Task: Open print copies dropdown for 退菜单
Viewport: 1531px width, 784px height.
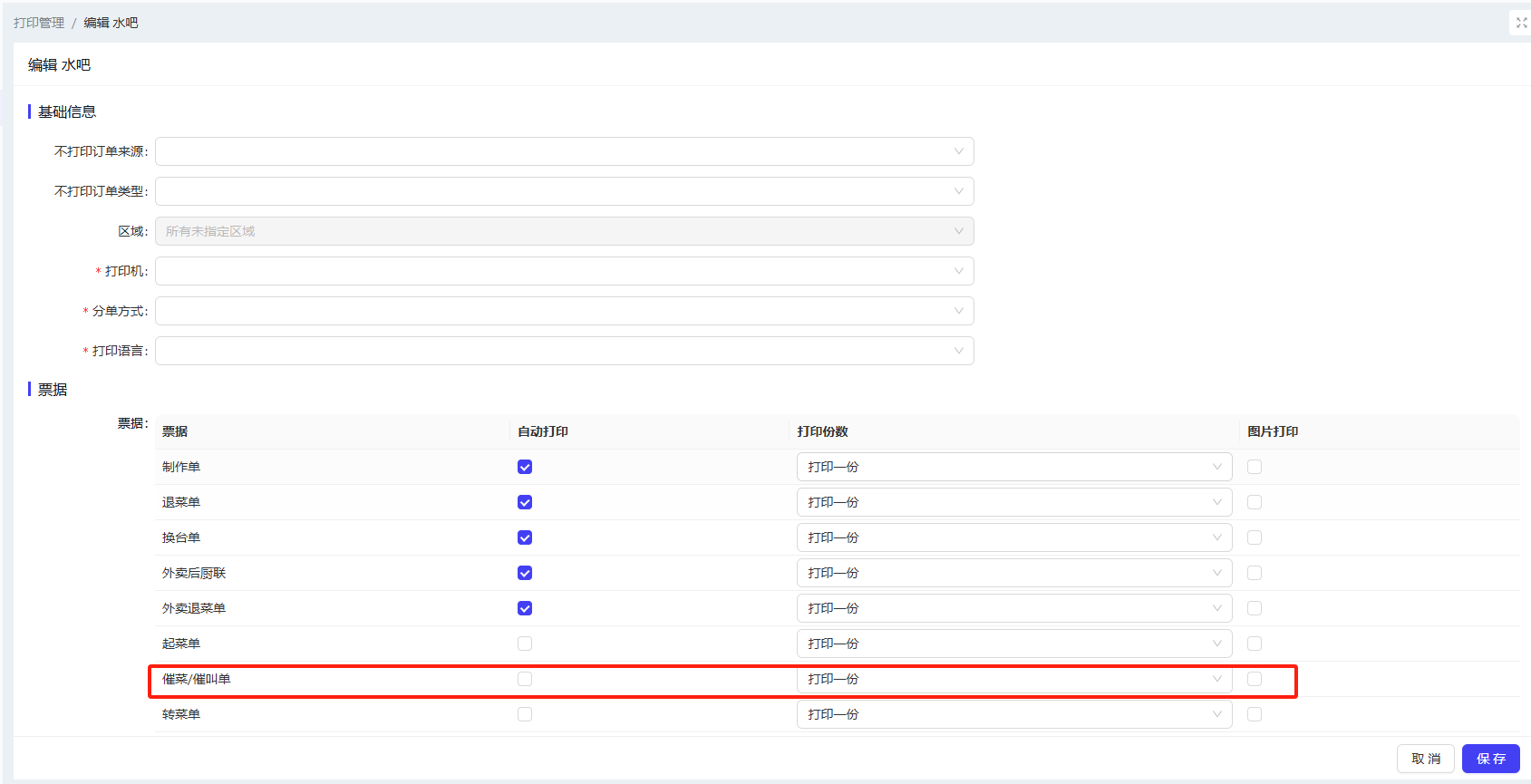Action: (x=1014, y=502)
